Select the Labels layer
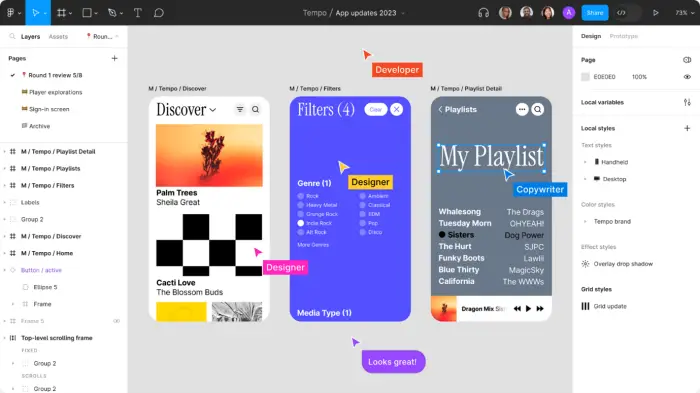700x393 pixels. point(30,202)
